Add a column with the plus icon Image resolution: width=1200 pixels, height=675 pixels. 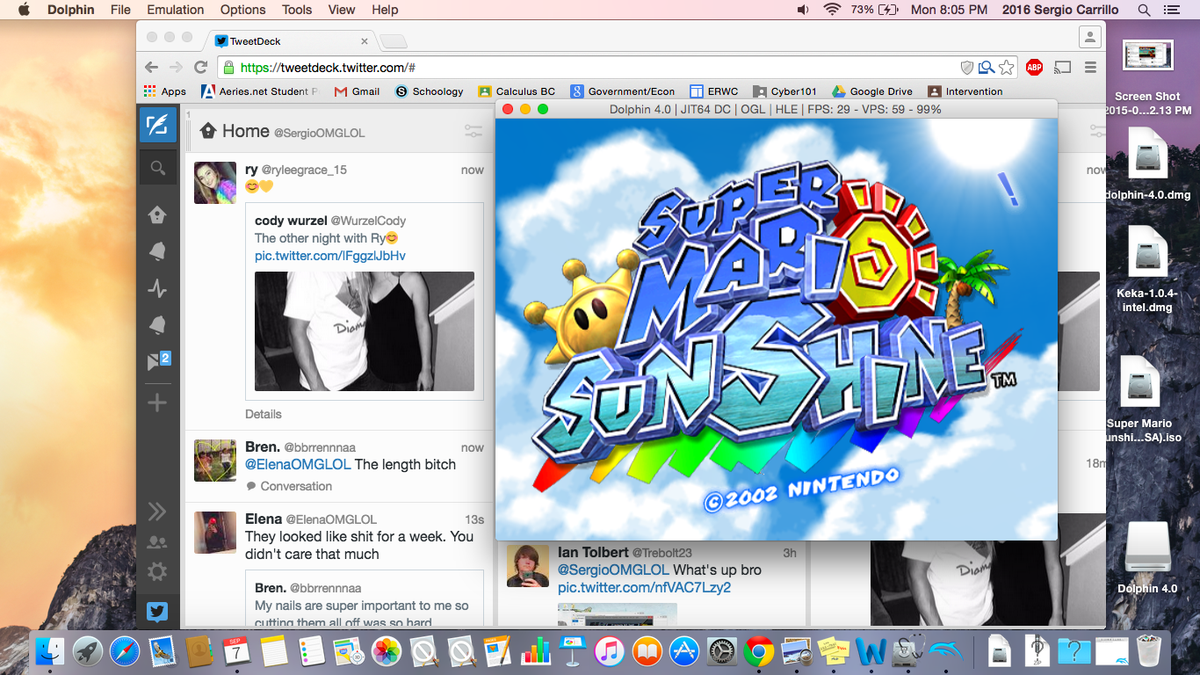coord(157,403)
